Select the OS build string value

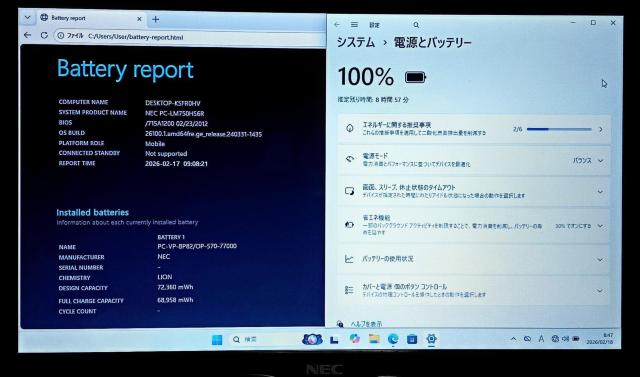pos(203,134)
